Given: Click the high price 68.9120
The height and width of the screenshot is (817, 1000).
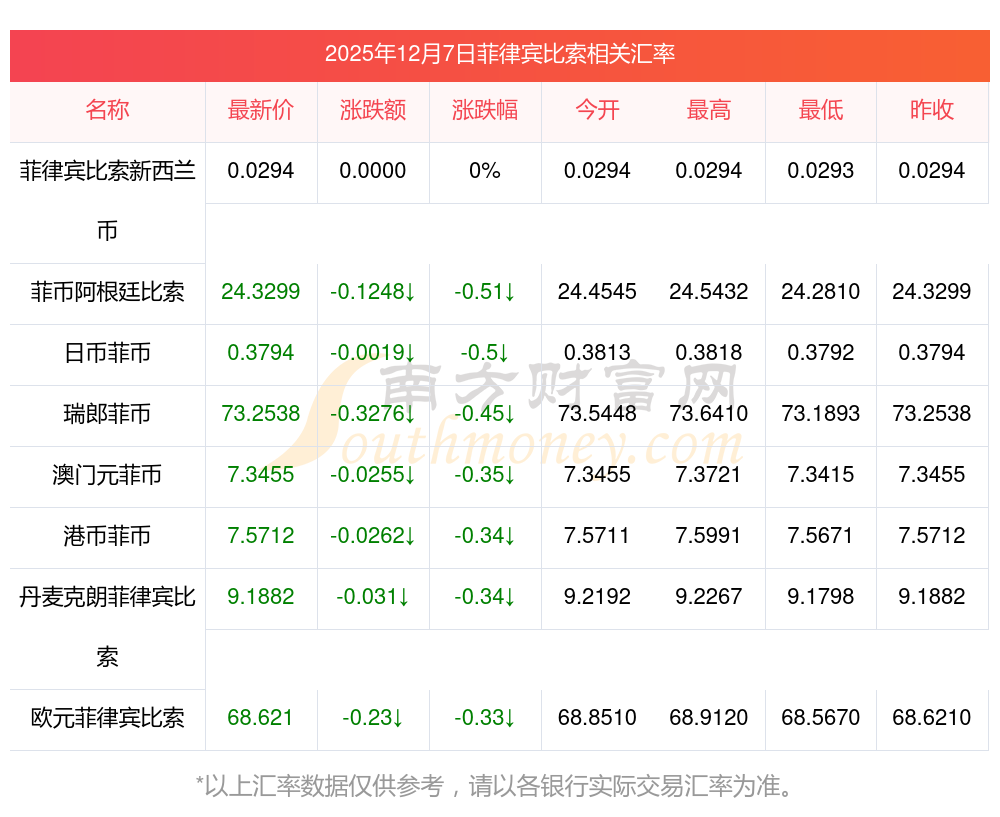Looking at the screenshot, I should 709,718.
